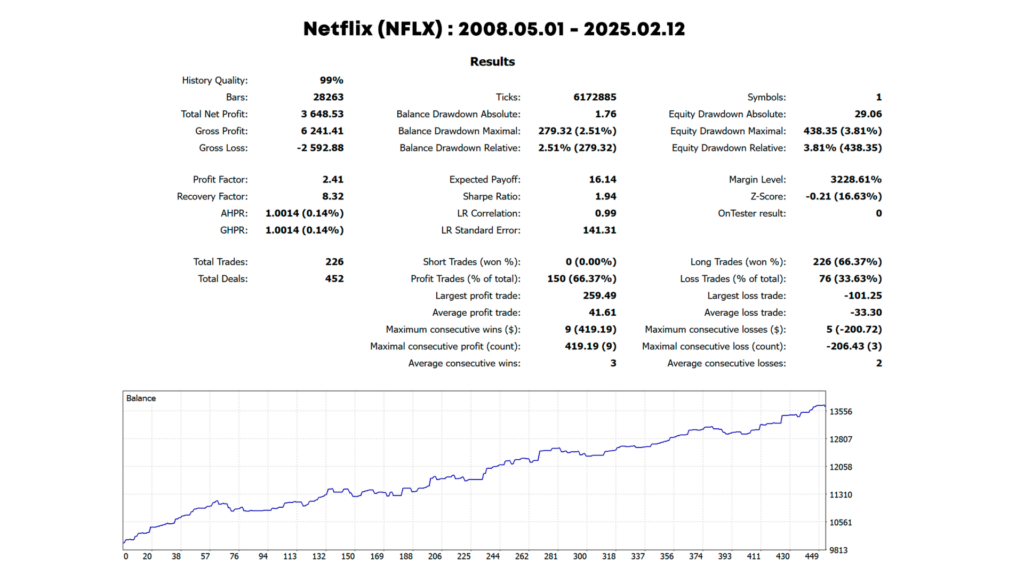This screenshot has height=576, width=1024.
Task: Click the History Quality value 99%
Action: coord(331,80)
